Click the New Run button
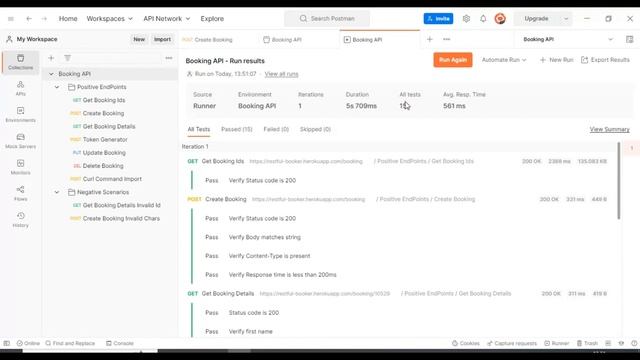 click(557, 60)
